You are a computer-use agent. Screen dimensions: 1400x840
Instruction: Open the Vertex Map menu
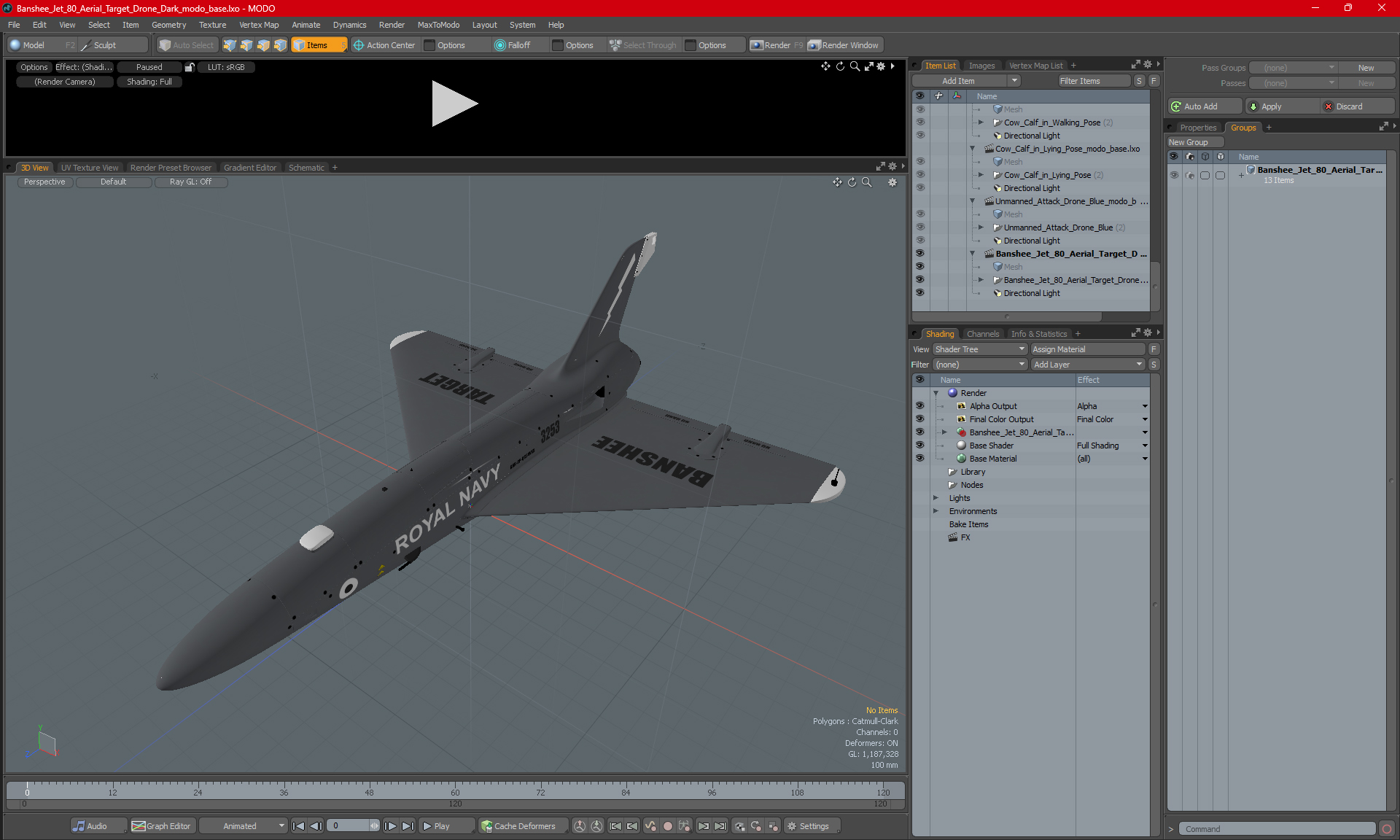tap(259, 25)
